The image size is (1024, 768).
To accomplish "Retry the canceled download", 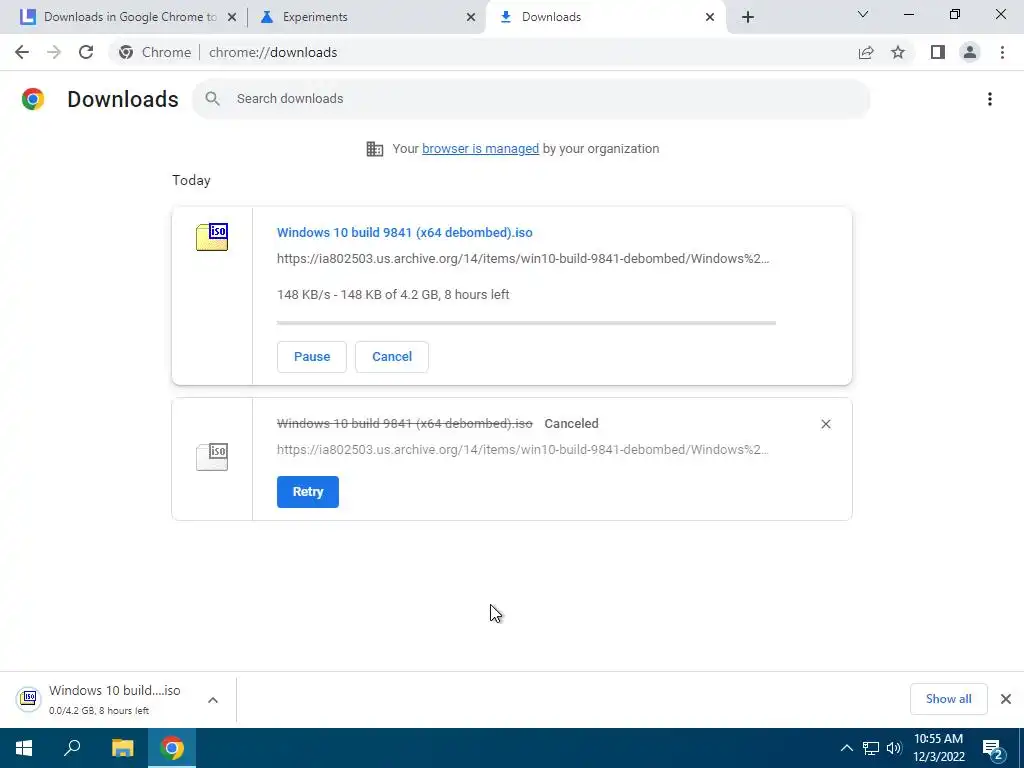I will pyautogui.click(x=308, y=492).
